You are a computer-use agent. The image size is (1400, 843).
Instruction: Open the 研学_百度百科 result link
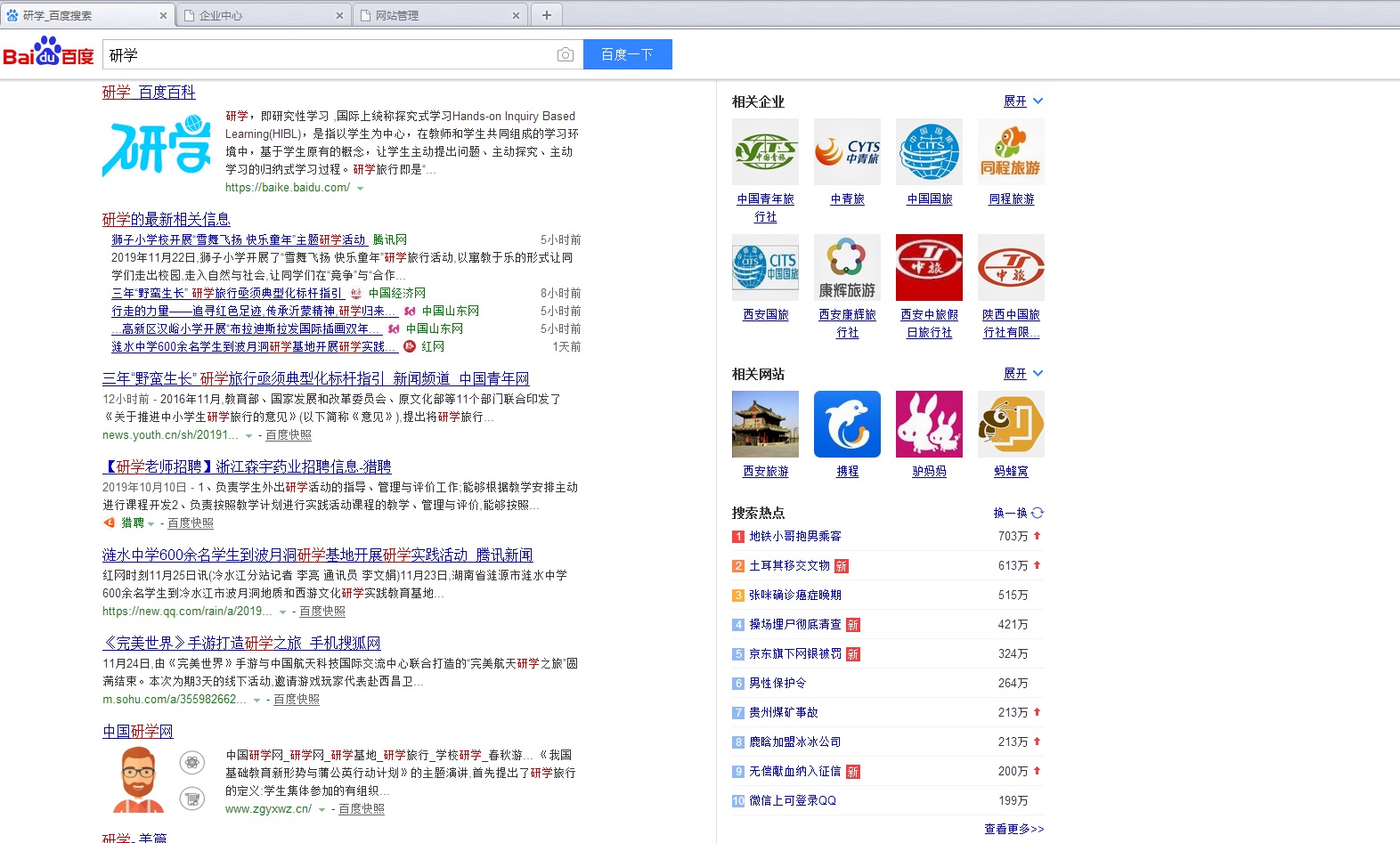pyautogui.click(x=149, y=93)
